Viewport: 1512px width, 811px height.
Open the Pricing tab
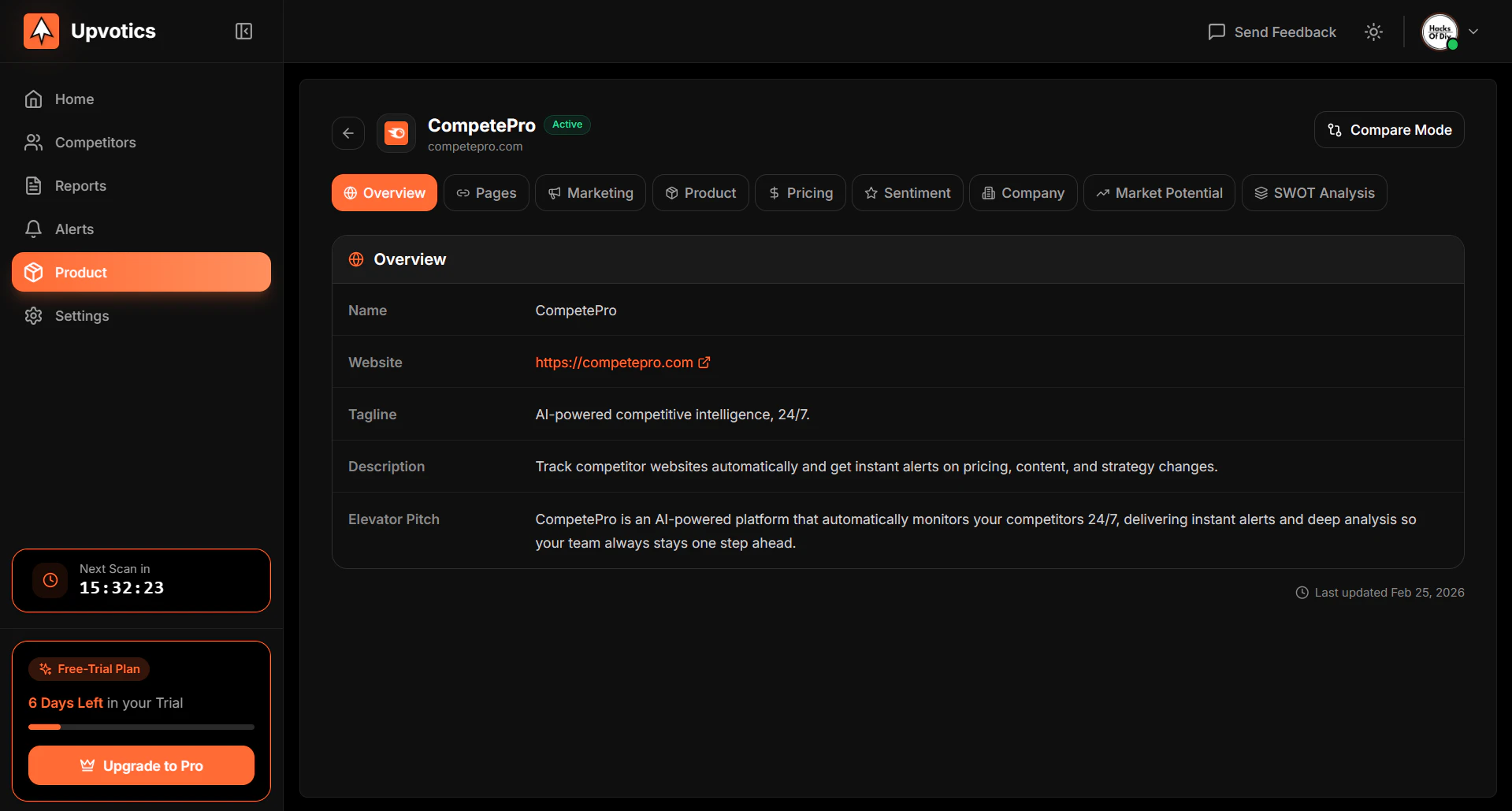click(801, 193)
